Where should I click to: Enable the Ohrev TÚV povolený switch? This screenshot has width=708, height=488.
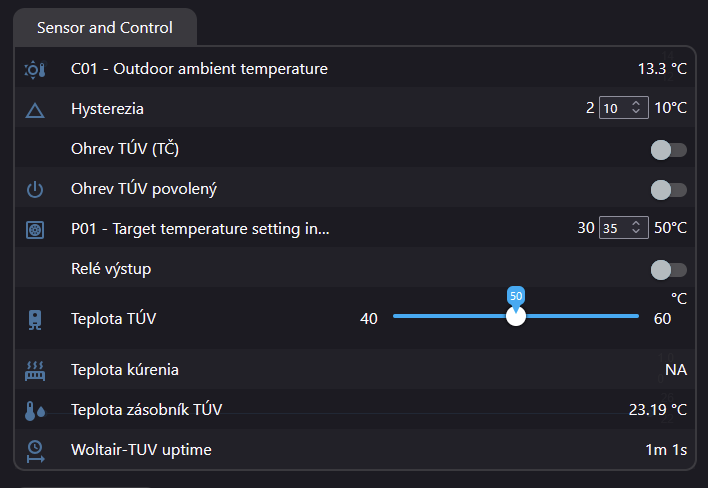coord(668,189)
